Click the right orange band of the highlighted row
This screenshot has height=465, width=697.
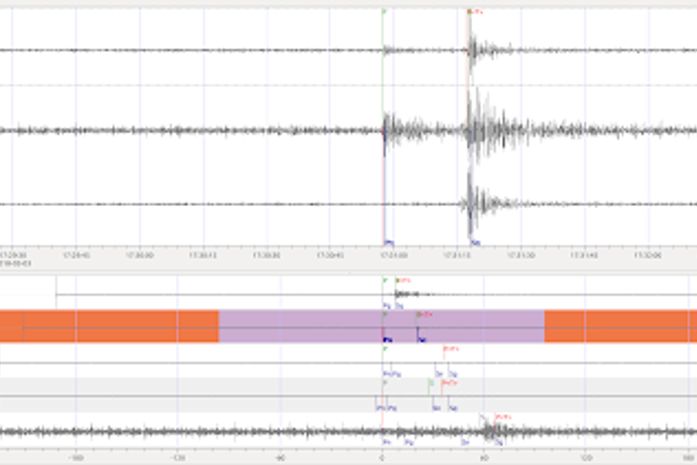620,326
